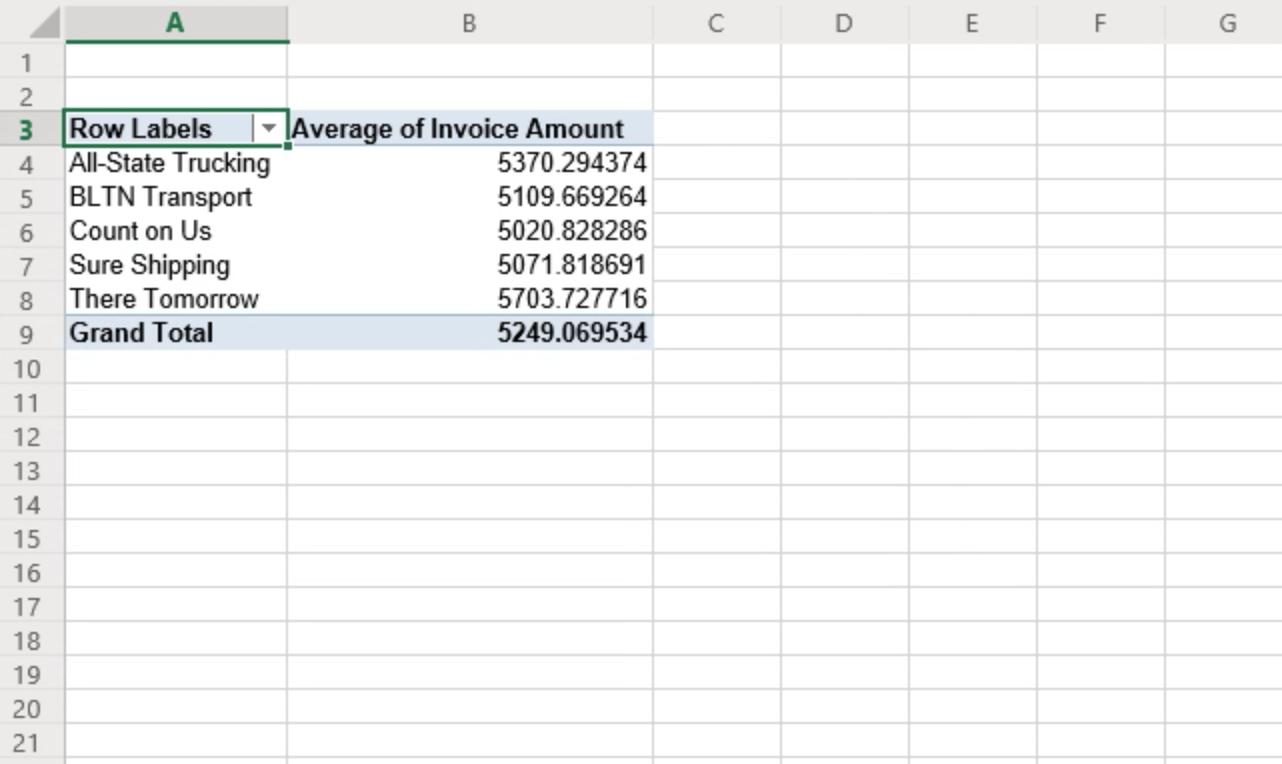1282x764 pixels.
Task: Select row 9 header
Action: (32, 334)
